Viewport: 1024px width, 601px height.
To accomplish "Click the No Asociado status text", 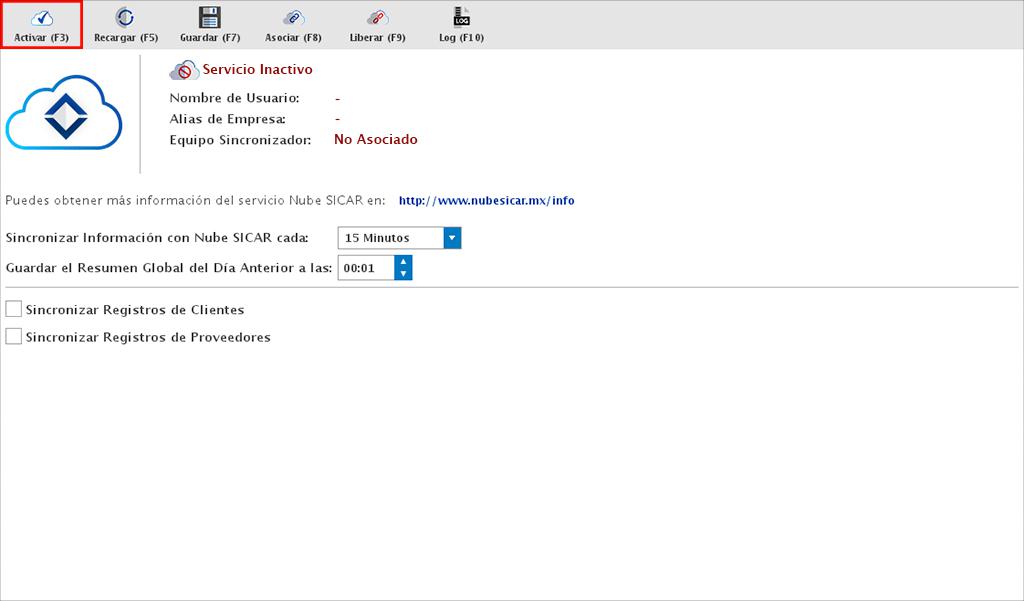I will pos(375,140).
